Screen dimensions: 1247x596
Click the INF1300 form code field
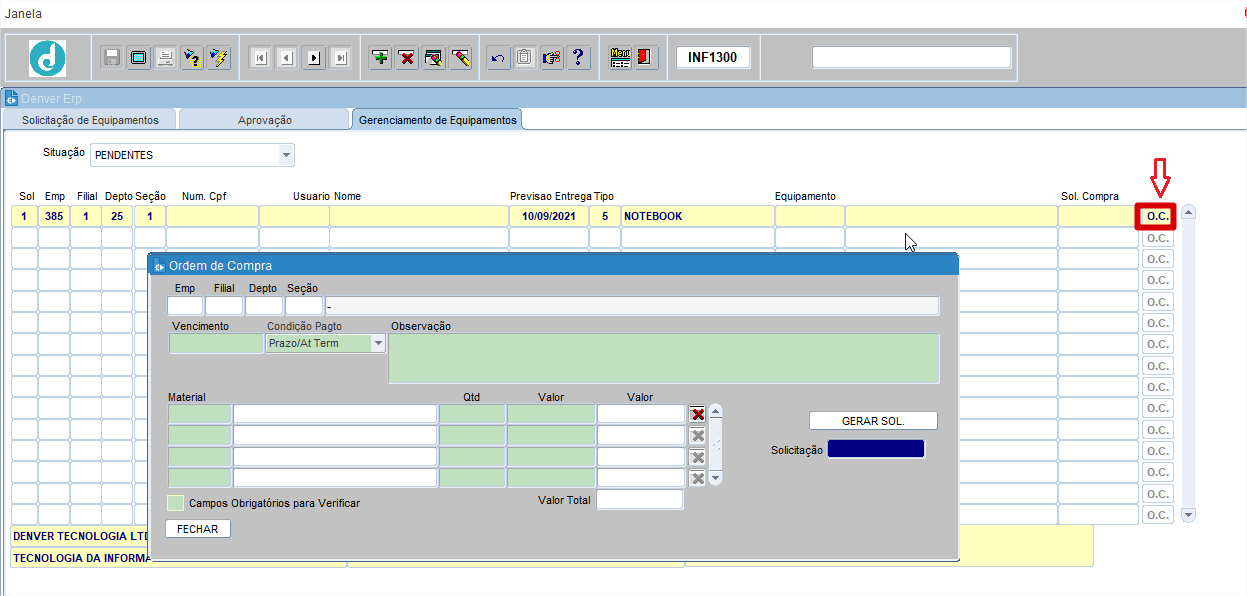tap(713, 57)
